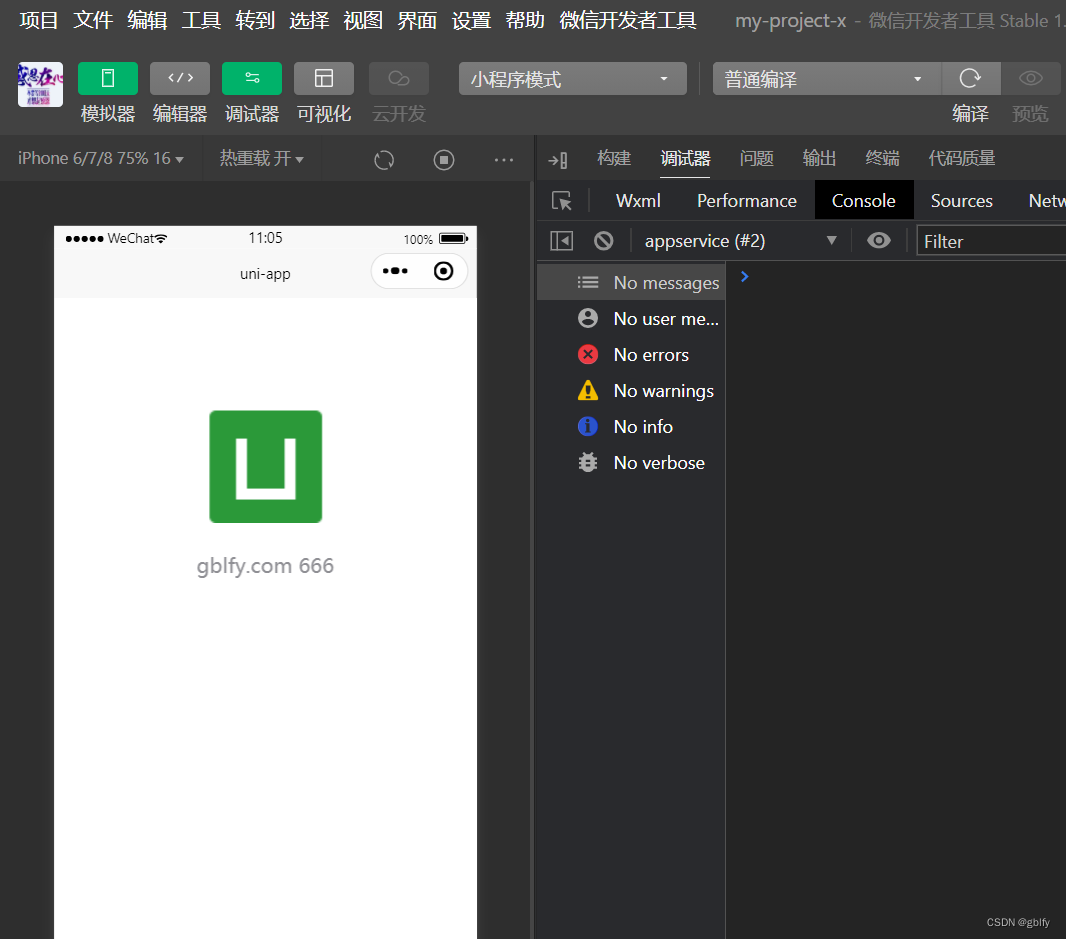Click the No errors console filter
This screenshot has height=939, width=1066.
(x=651, y=354)
